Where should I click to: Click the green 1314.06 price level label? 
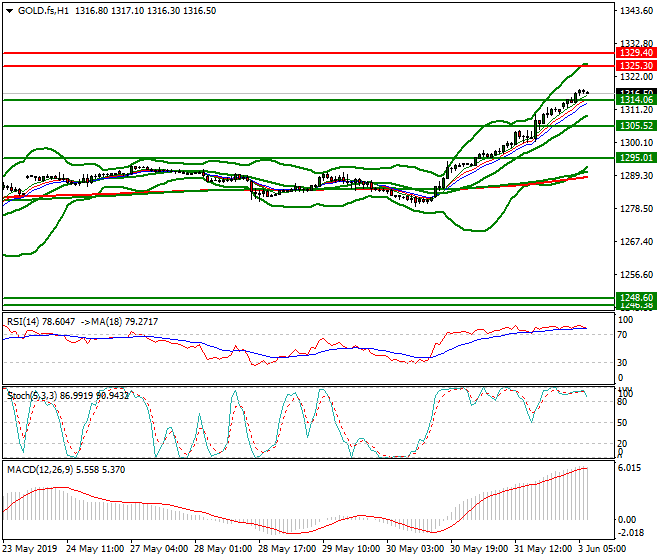[636, 100]
